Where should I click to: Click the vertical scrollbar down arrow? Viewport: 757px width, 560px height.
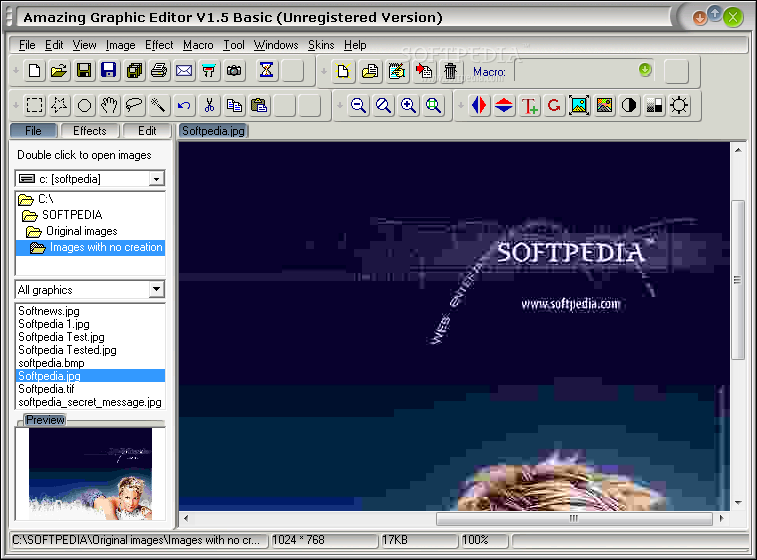click(x=738, y=503)
